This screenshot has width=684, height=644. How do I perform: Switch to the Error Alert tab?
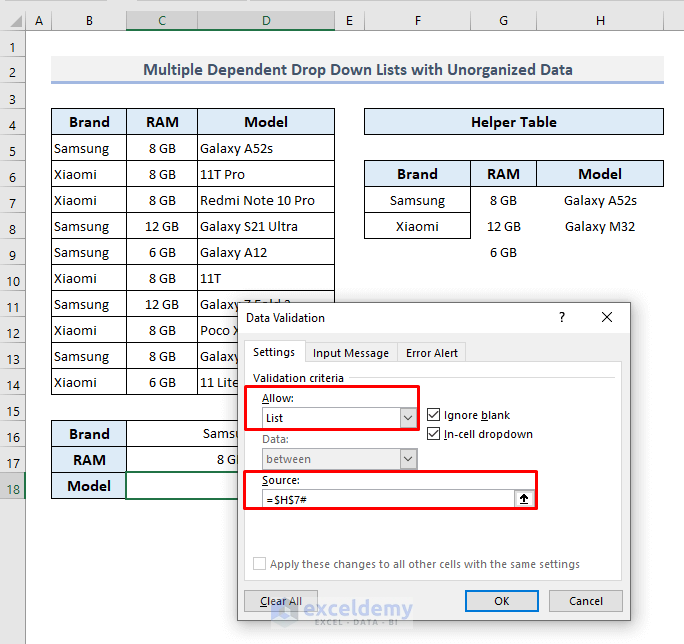(x=431, y=353)
